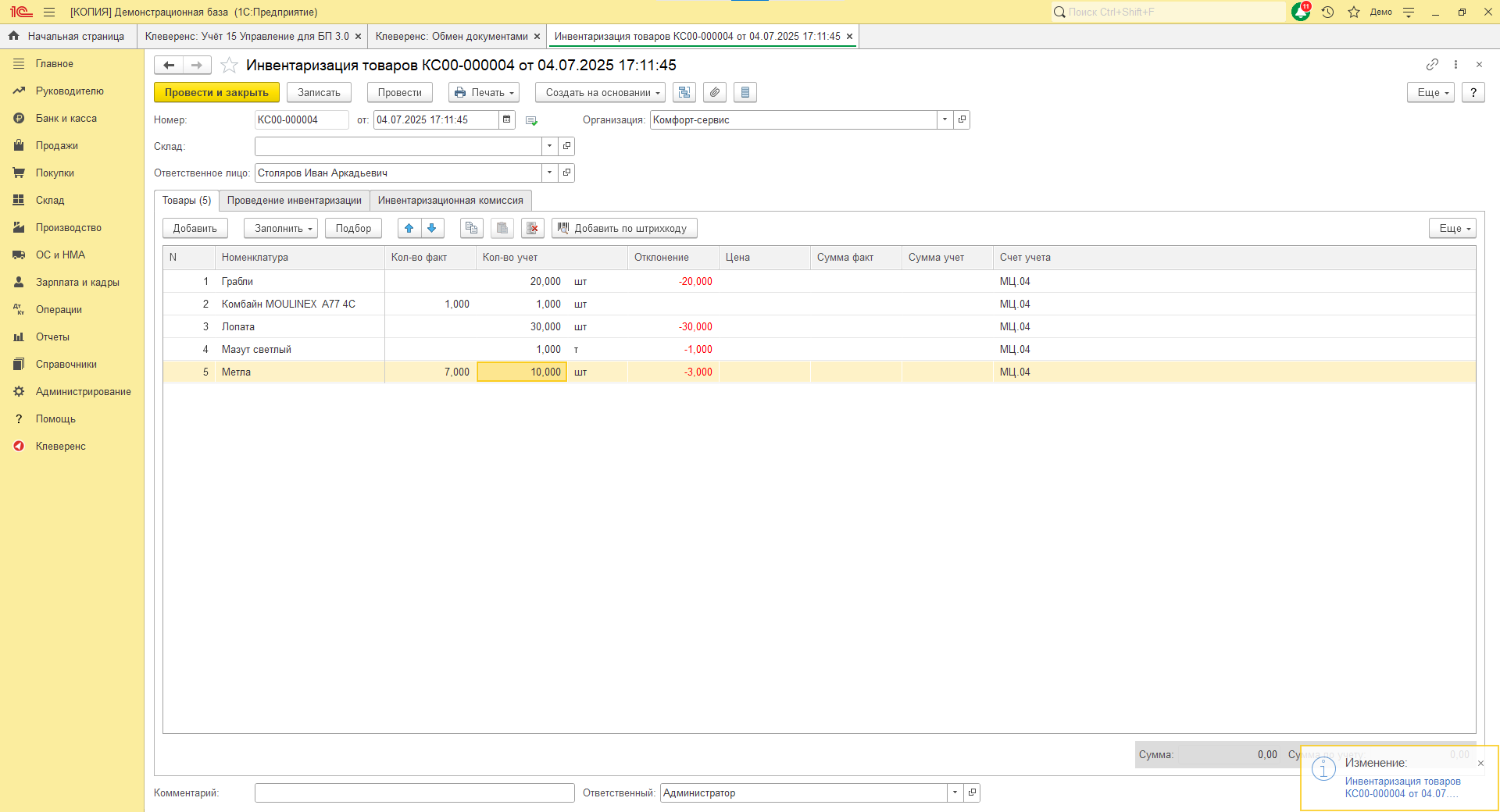Expand the Организация dropdown

click(945, 119)
